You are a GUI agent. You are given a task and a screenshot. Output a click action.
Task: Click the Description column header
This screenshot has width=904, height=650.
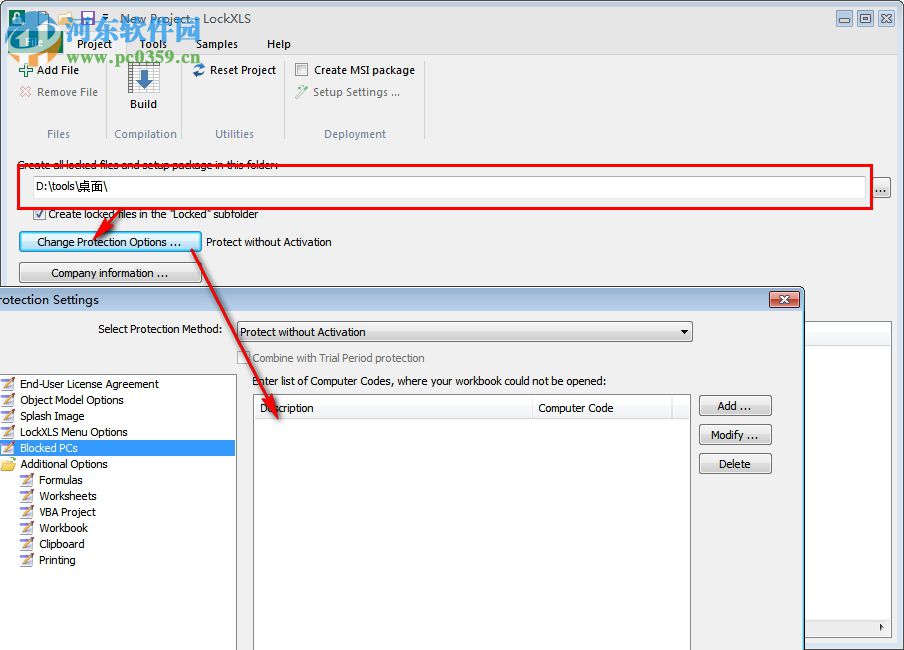click(393, 408)
